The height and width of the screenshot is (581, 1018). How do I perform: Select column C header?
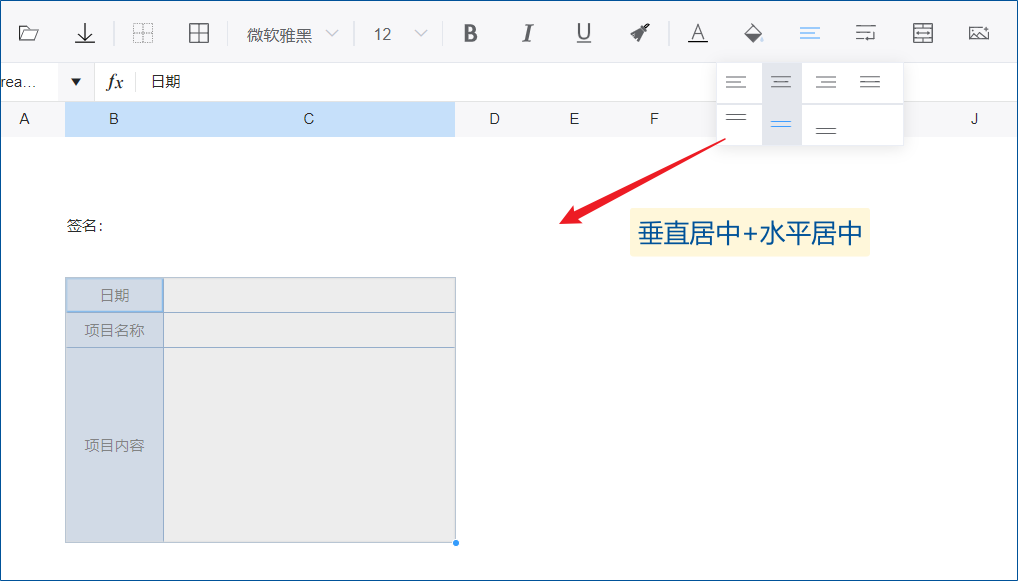(309, 119)
